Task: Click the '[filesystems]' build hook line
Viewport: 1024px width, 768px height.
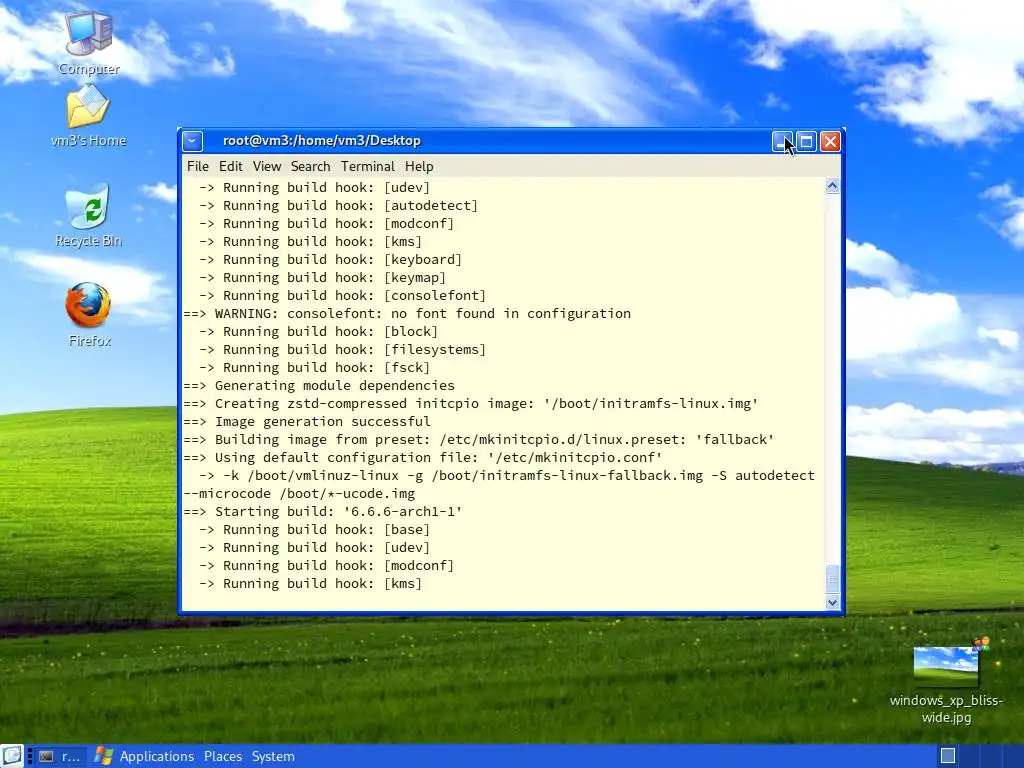Action: [342, 349]
